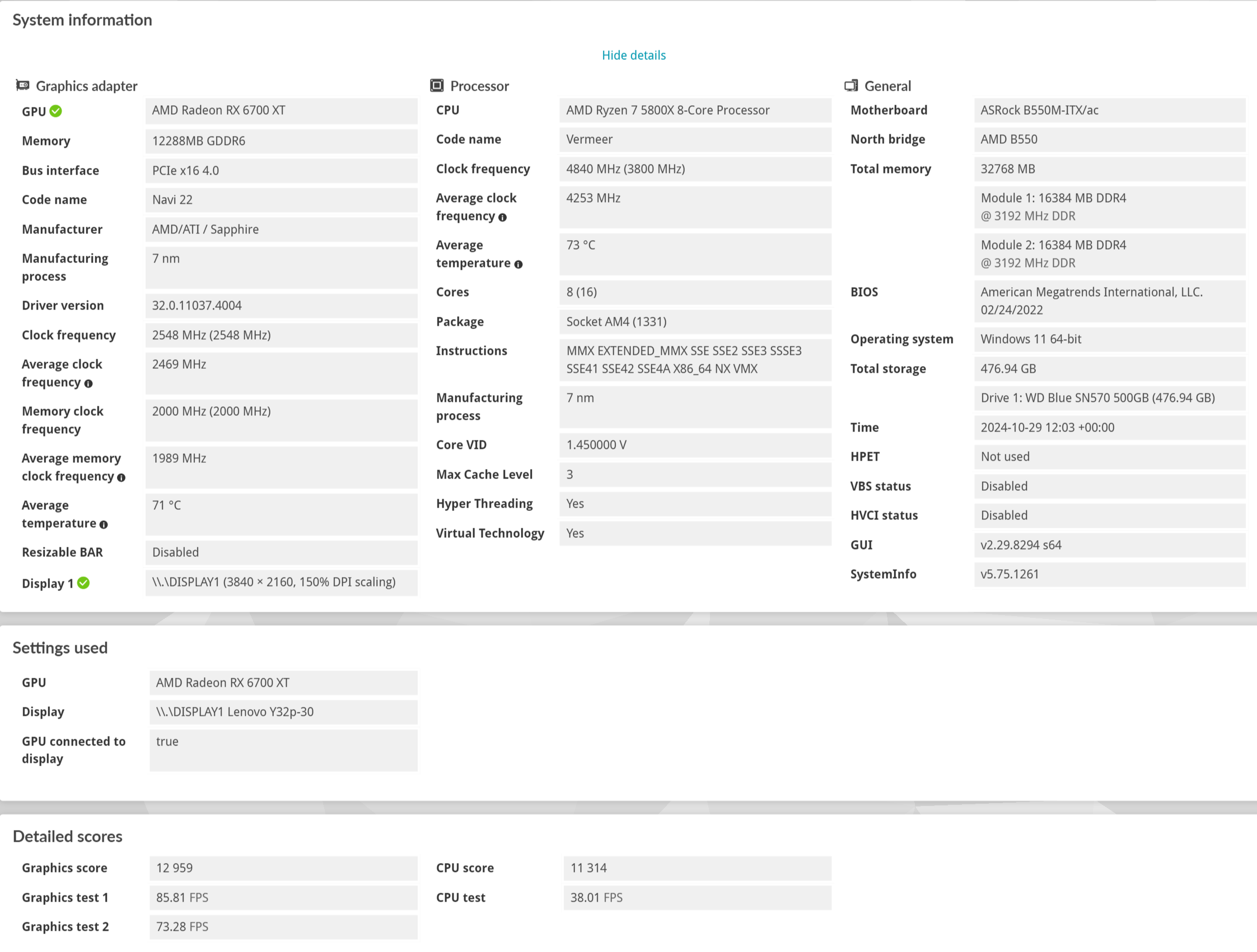Click info icon beside CPU average temperature
The width and height of the screenshot is (1257, 952).
click(518, 264)
